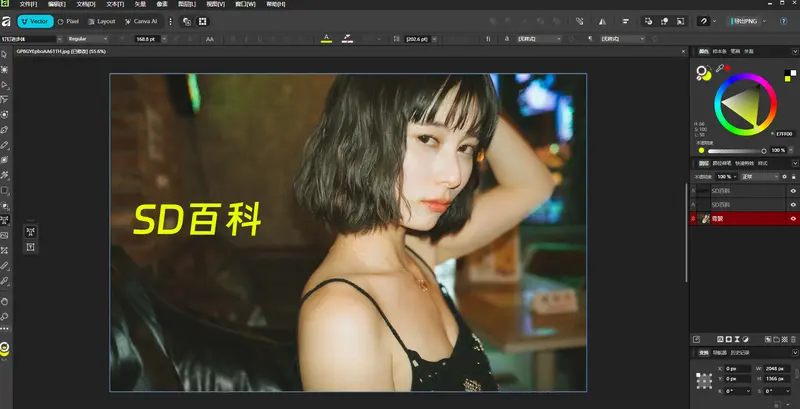Show more tools via the three dots

click(5, 329)
